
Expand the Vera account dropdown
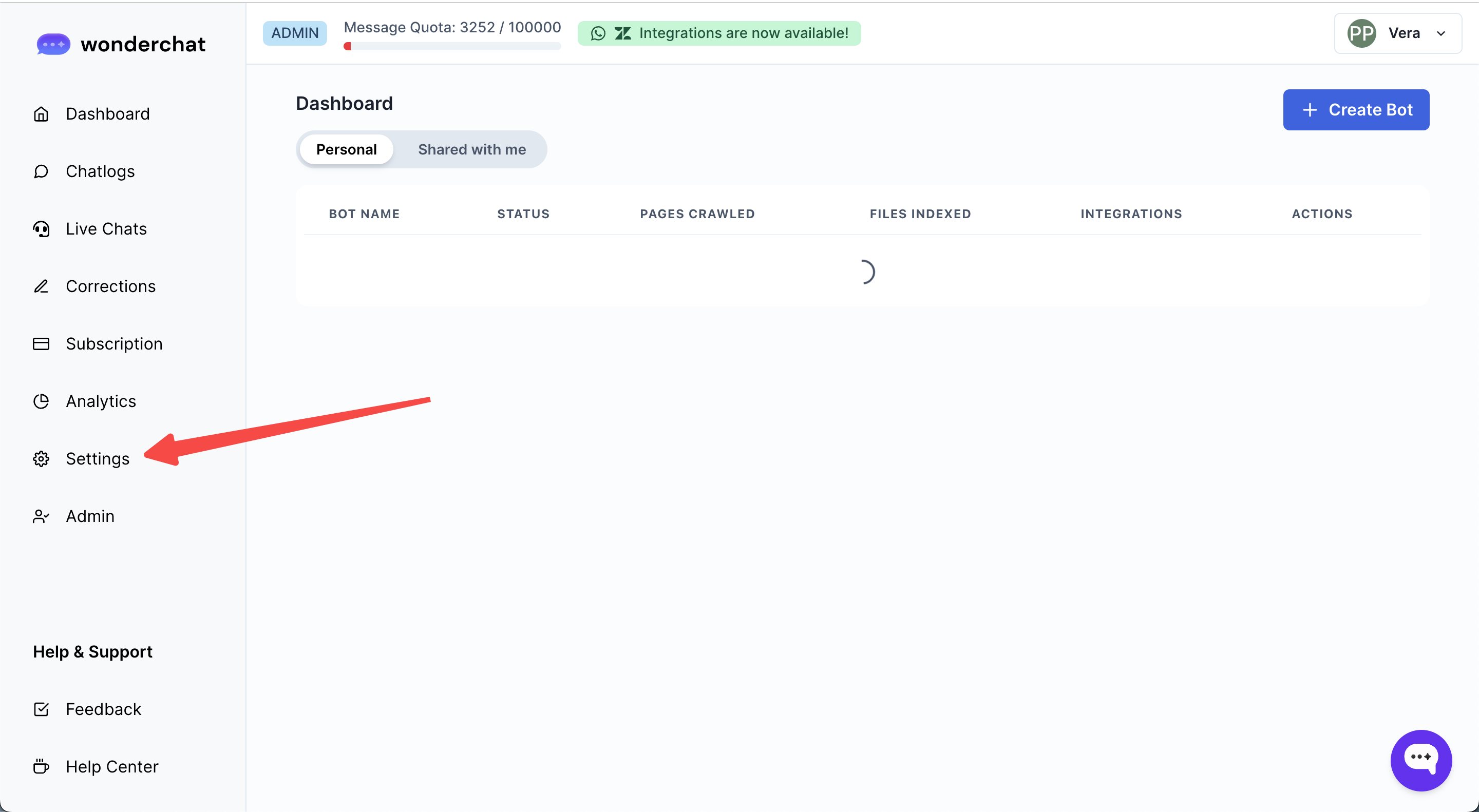tap(1397, 33)
